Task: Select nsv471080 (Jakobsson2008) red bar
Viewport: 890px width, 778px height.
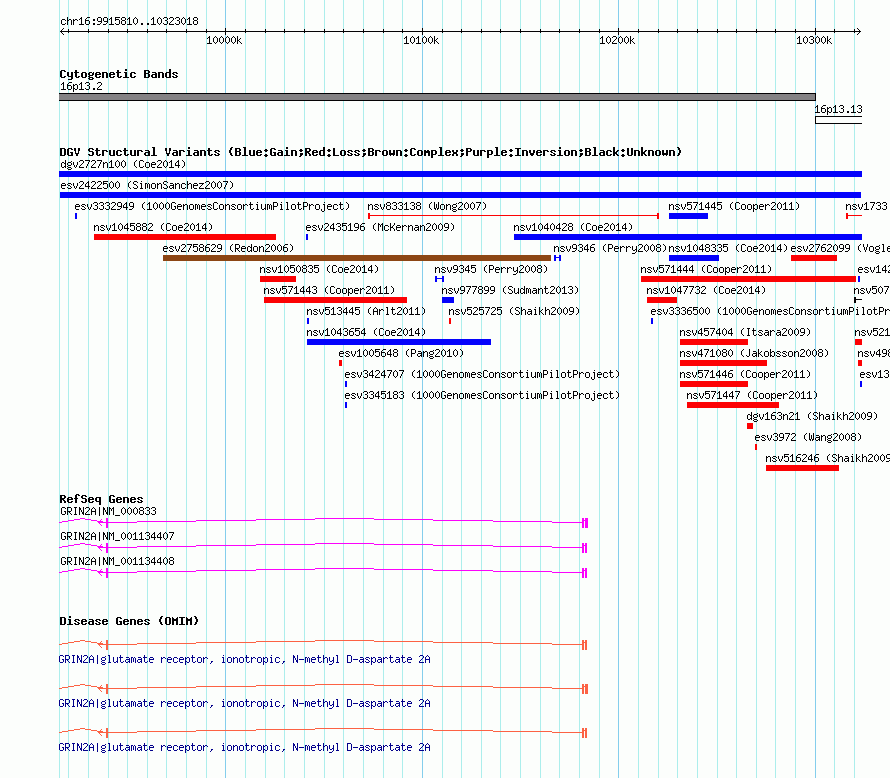Action: [x=723, y=363]
